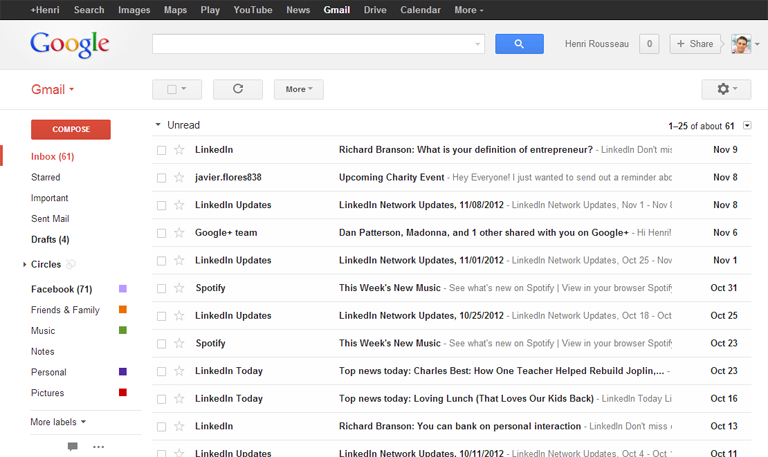Click the purple Facebook label color swatch
The width and height of the screenshot is (768, 457).
(123, 289)
